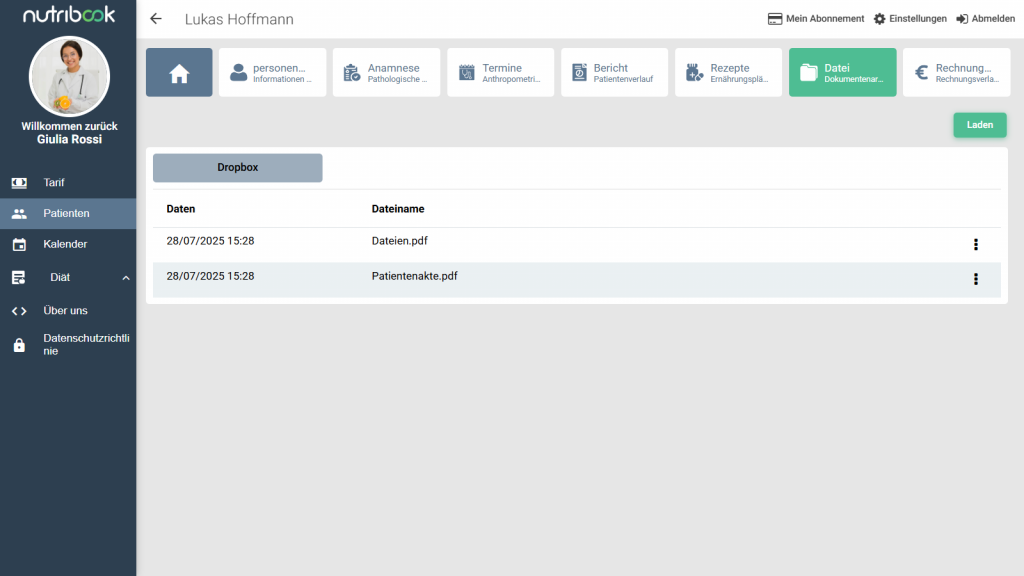Open options menu for Dateien.pdf
This screenshot has width=1024, height=576.
tap(975, 245)
